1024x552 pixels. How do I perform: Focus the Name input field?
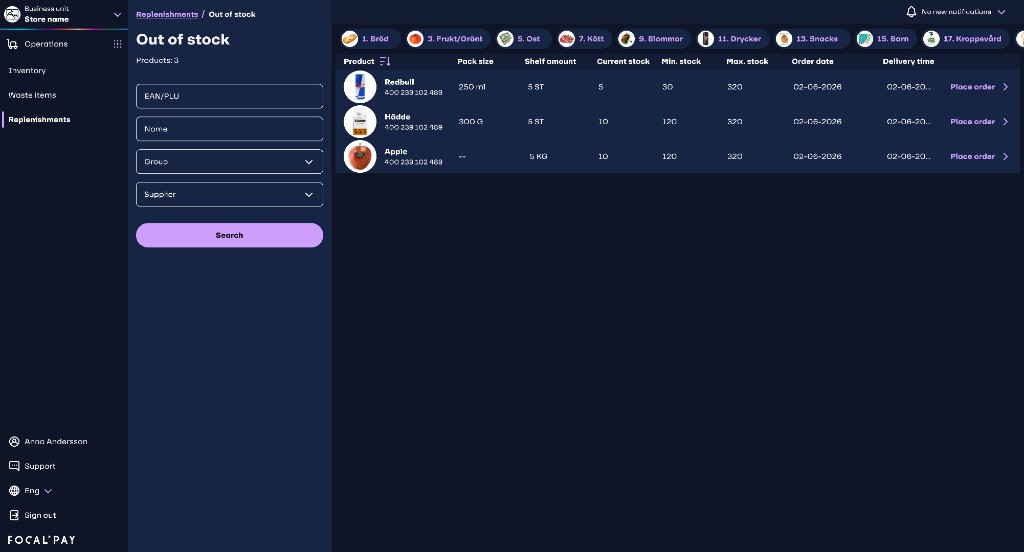coord(229,129)
